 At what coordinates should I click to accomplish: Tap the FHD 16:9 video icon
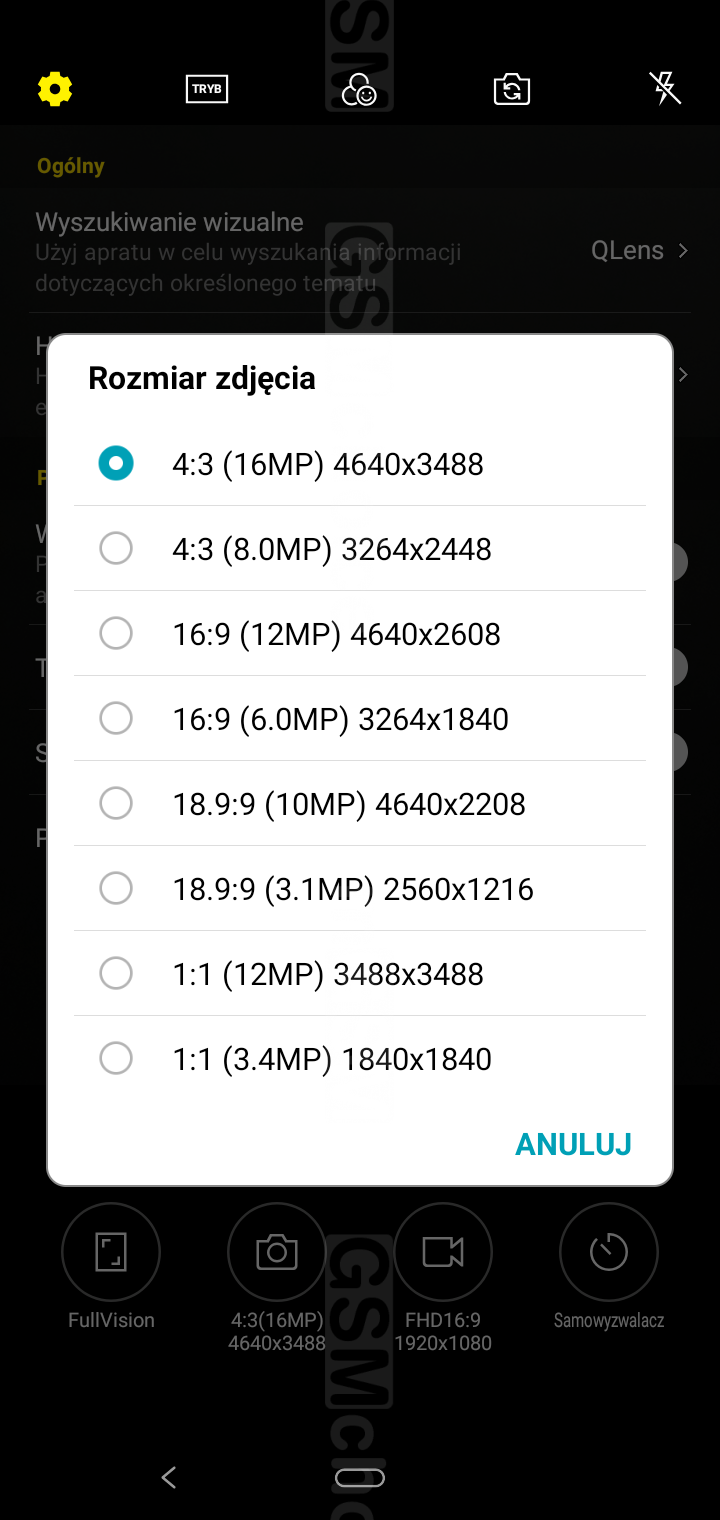point(443,1252)
